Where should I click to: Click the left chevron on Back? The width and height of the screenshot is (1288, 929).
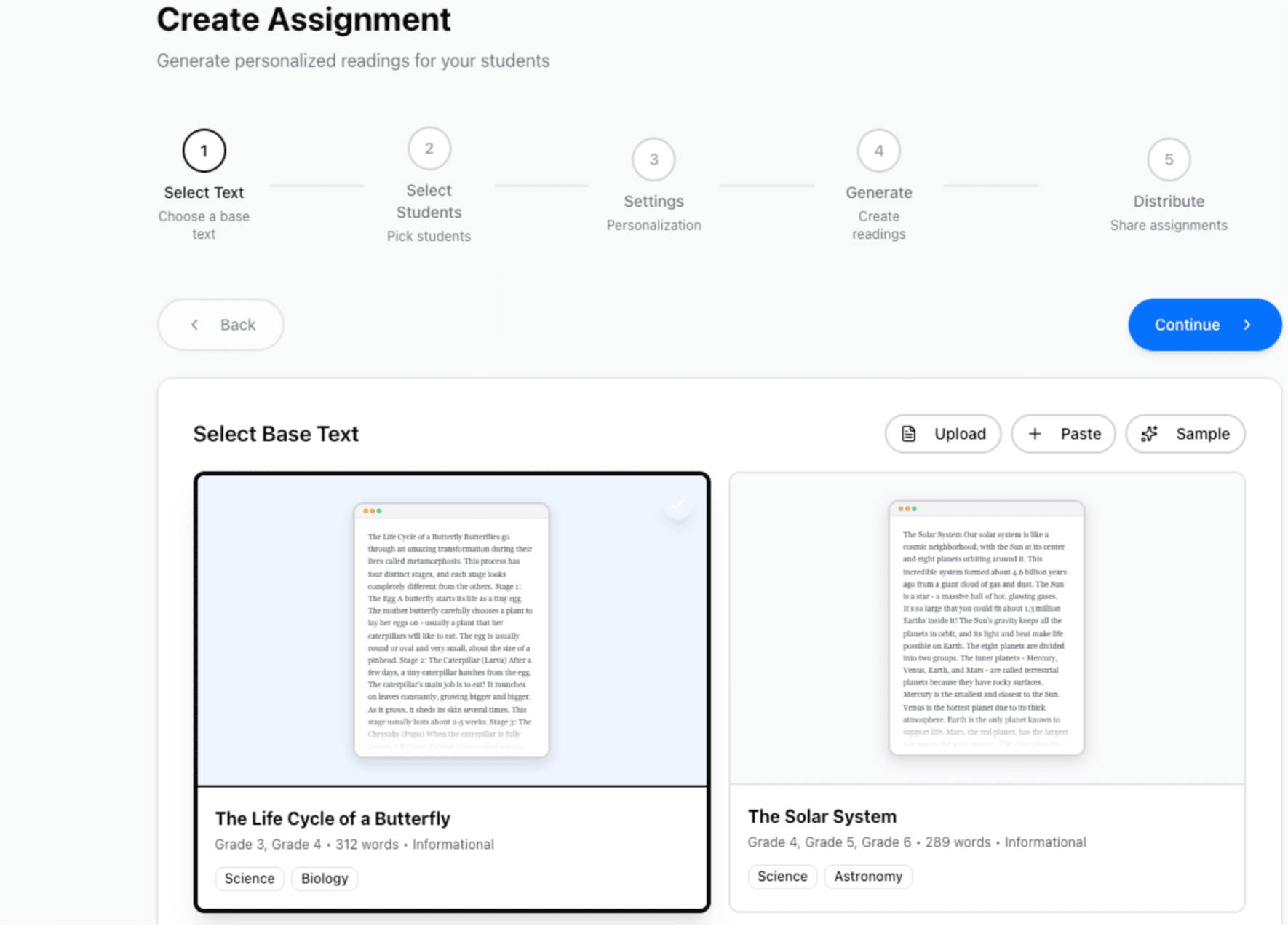click(x=194, y=325)
